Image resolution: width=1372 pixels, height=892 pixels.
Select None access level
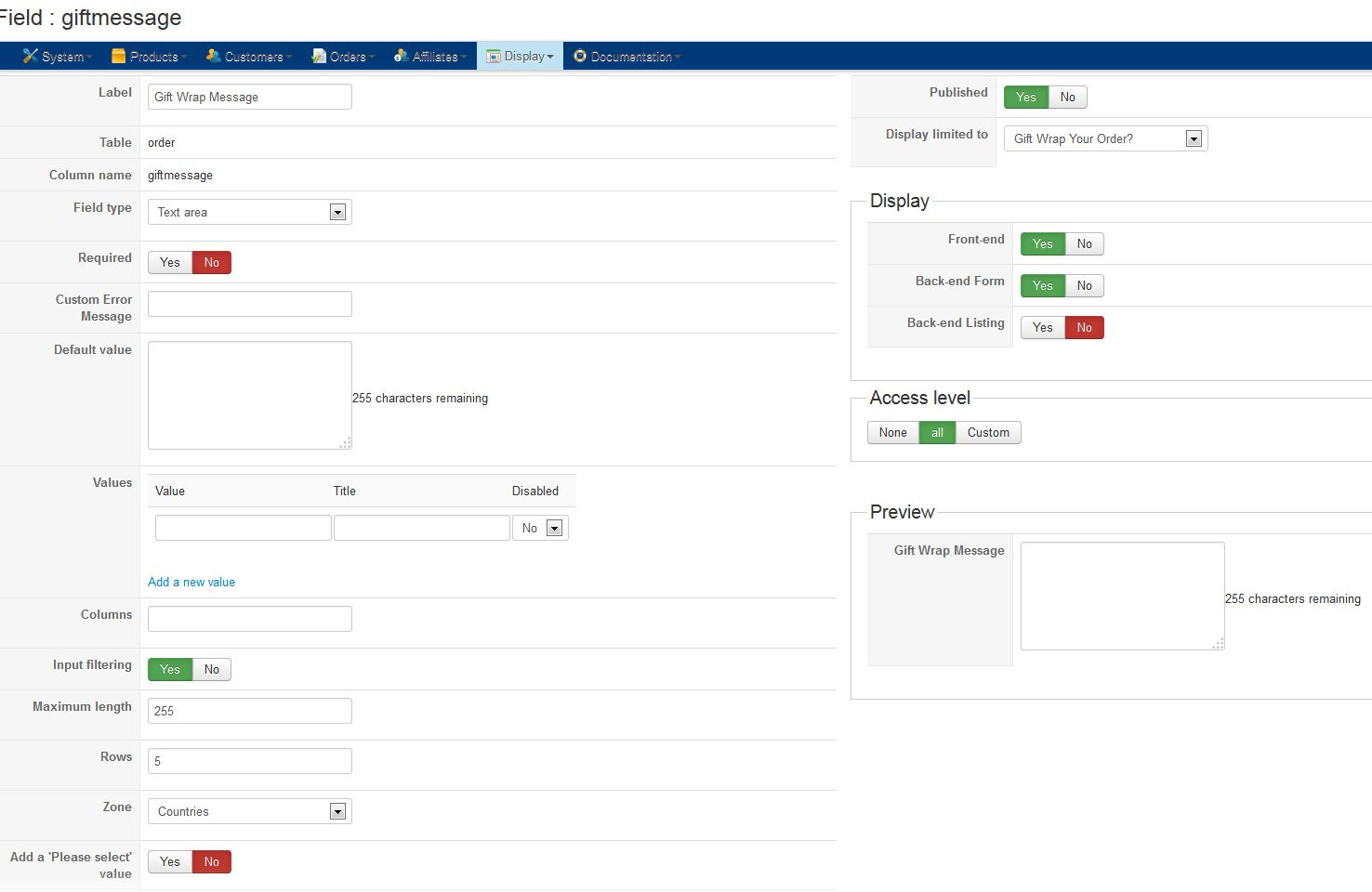click(x=893, y=433)
